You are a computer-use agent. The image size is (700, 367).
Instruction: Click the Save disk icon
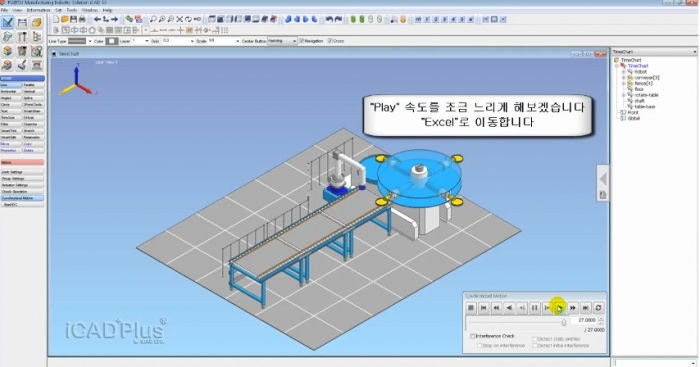coord(74,19)
